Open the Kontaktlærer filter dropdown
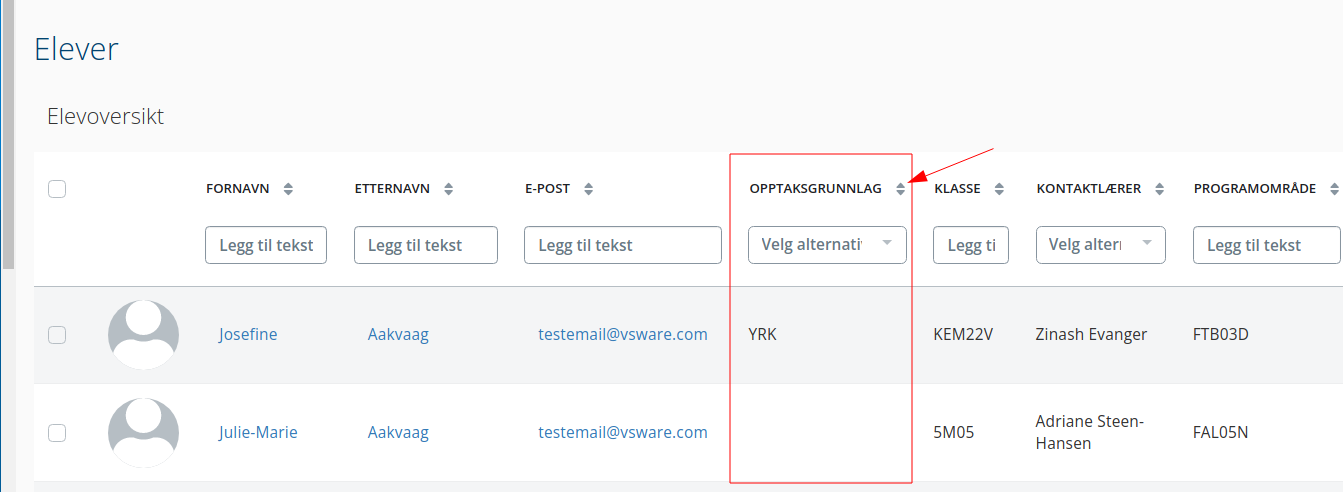The width and height of the screenshot is (1343, 492). (1100, 245)
